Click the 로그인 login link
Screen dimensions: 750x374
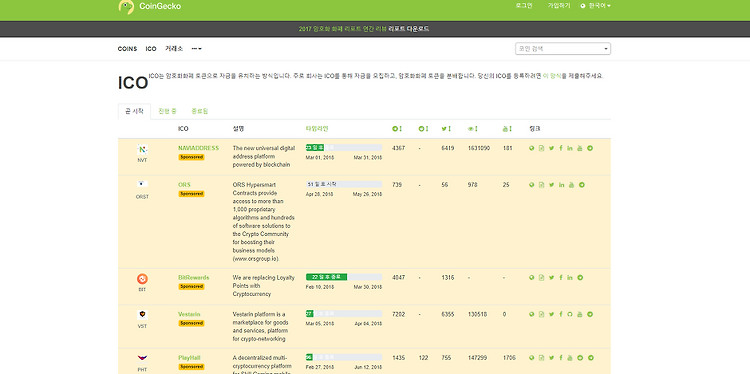pyautogui.click(x=524, y=6)
